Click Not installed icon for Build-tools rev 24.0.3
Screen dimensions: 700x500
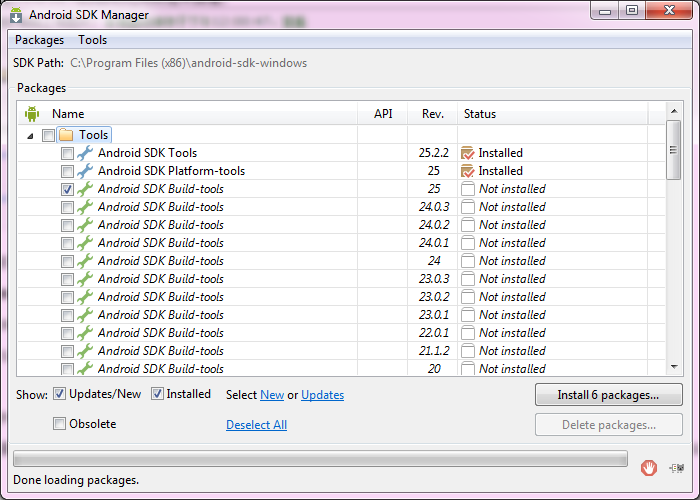pos(468,207)
